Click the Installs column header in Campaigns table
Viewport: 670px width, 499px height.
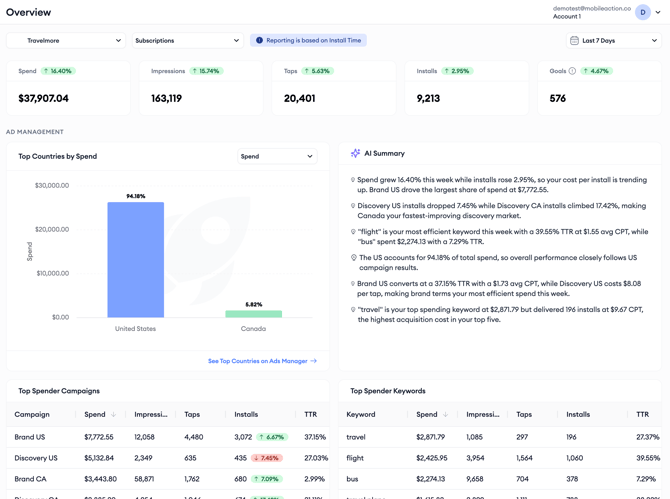[x=246, y=414]
